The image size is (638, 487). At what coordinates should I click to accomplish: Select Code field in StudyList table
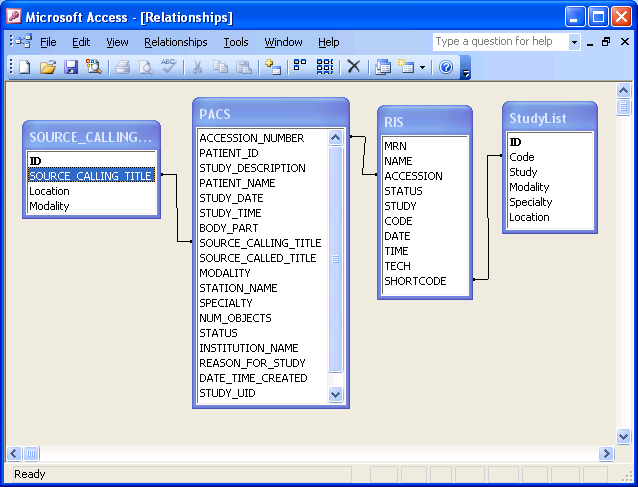522,157
